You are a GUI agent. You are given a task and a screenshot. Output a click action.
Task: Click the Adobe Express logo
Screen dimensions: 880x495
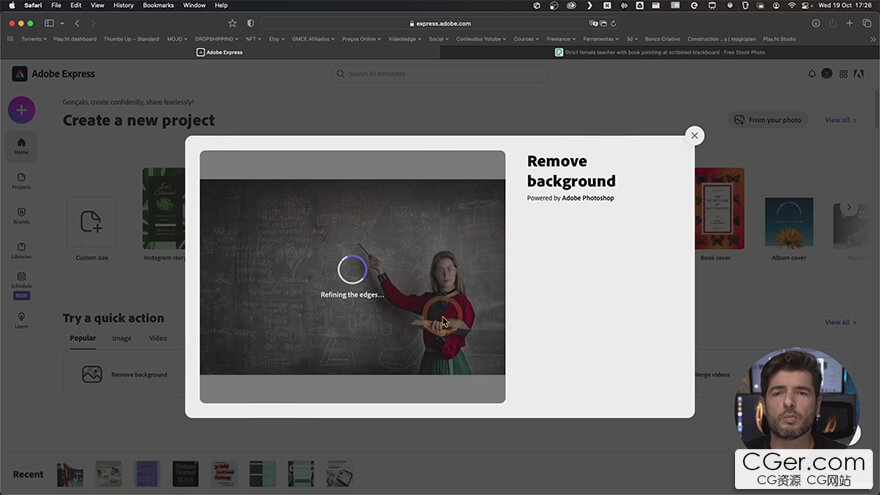pyautogui.click(x=53, y=74)
